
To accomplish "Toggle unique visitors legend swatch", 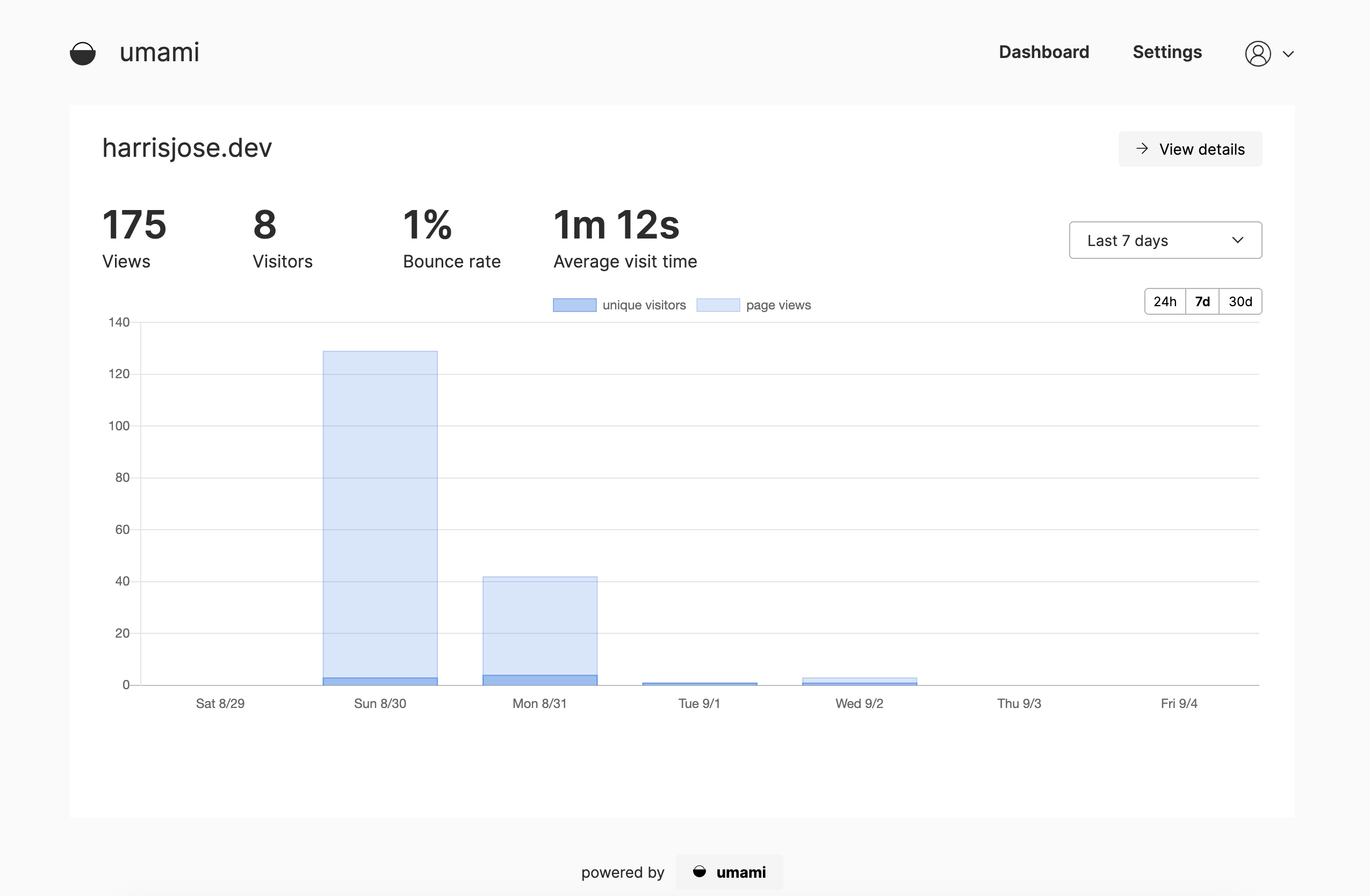I will [x=574, y=305].
